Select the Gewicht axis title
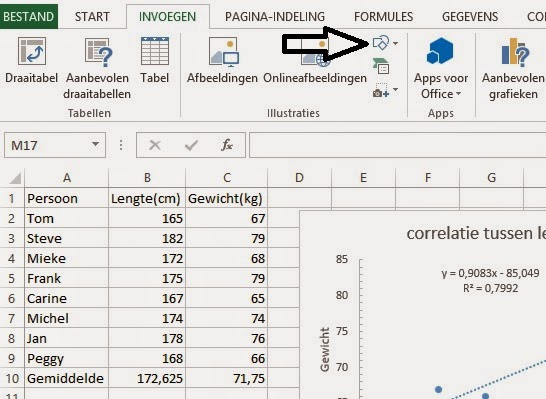Screen dimensions: 546x399 [x=325, y=350]
